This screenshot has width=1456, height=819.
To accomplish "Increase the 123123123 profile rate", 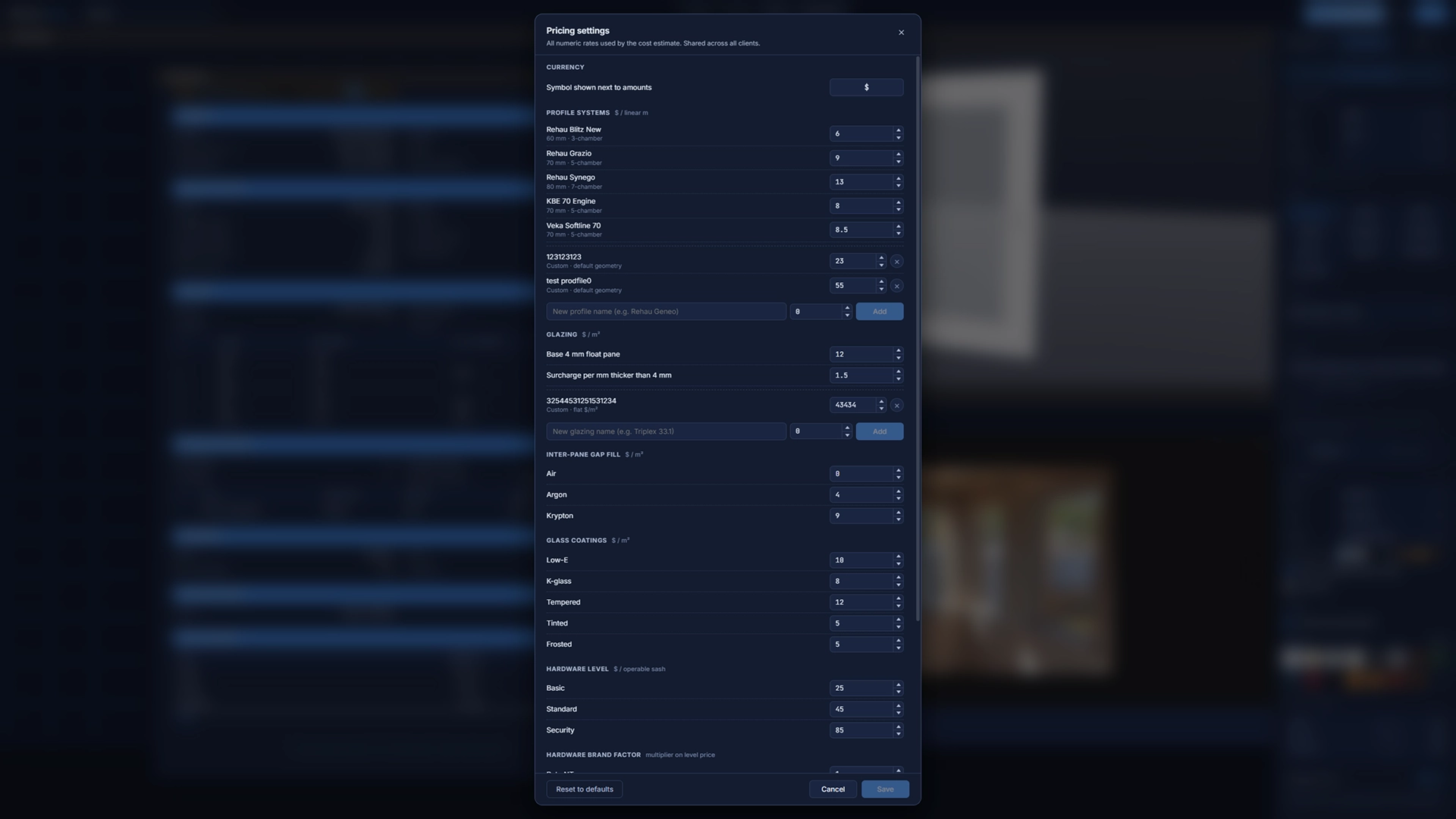I will (x=881, y=258).
